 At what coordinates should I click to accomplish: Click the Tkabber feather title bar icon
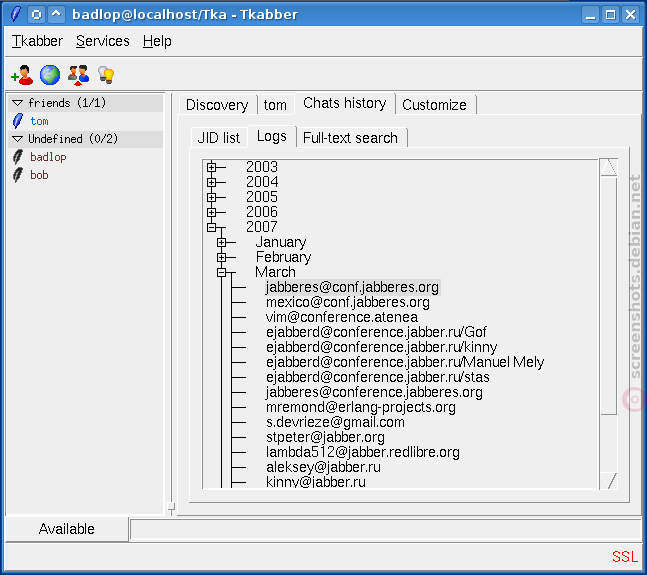[16, 14]
